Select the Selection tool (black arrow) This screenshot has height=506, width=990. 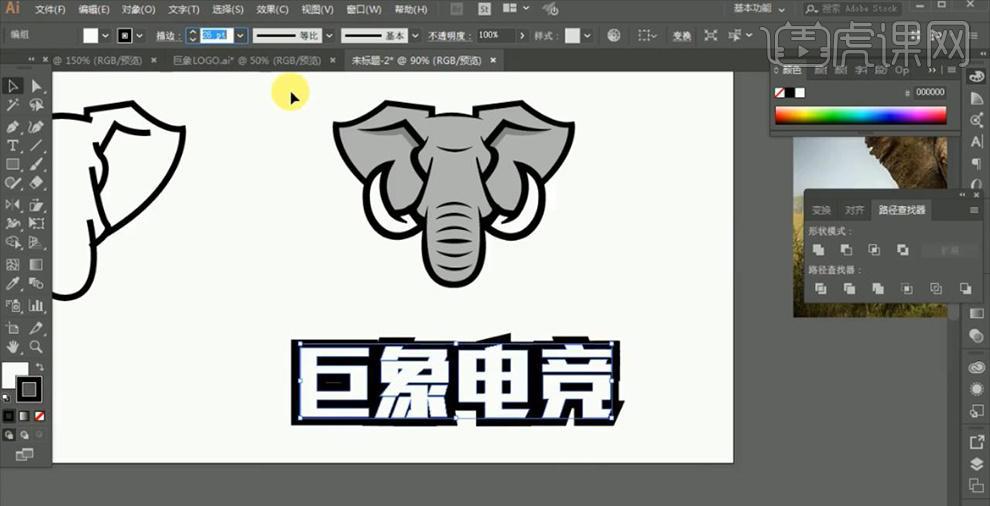point(13,86)
